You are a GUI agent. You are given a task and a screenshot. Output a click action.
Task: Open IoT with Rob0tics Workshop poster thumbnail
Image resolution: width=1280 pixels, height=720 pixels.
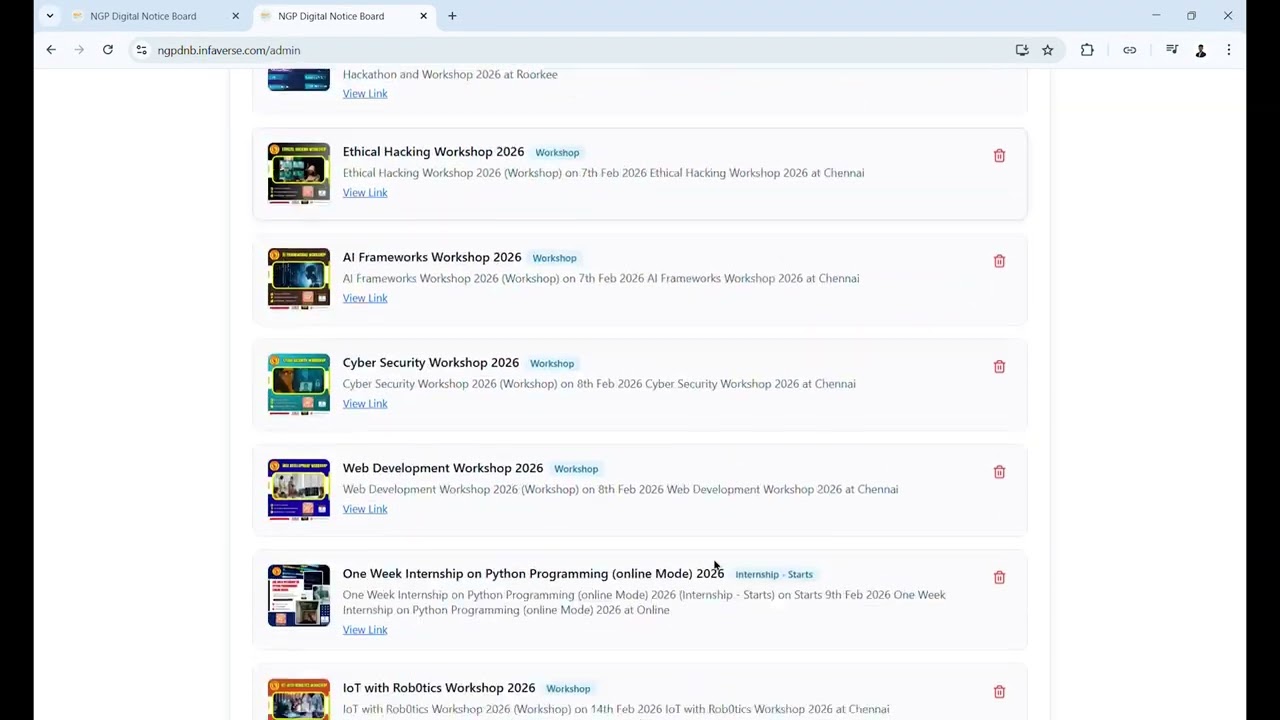(x=299, y=699)
